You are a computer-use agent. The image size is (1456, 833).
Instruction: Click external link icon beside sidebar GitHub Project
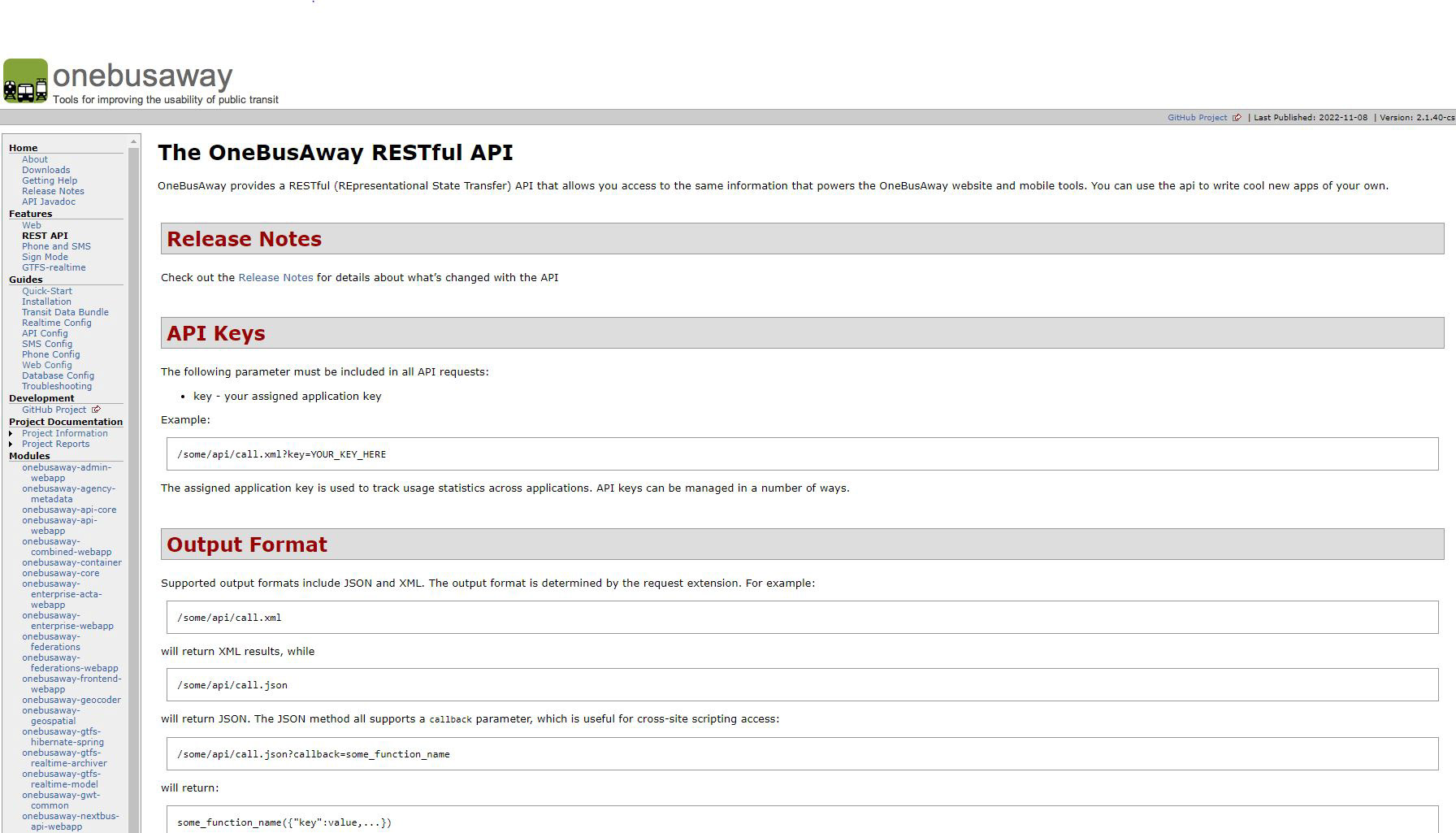[96, 410]
